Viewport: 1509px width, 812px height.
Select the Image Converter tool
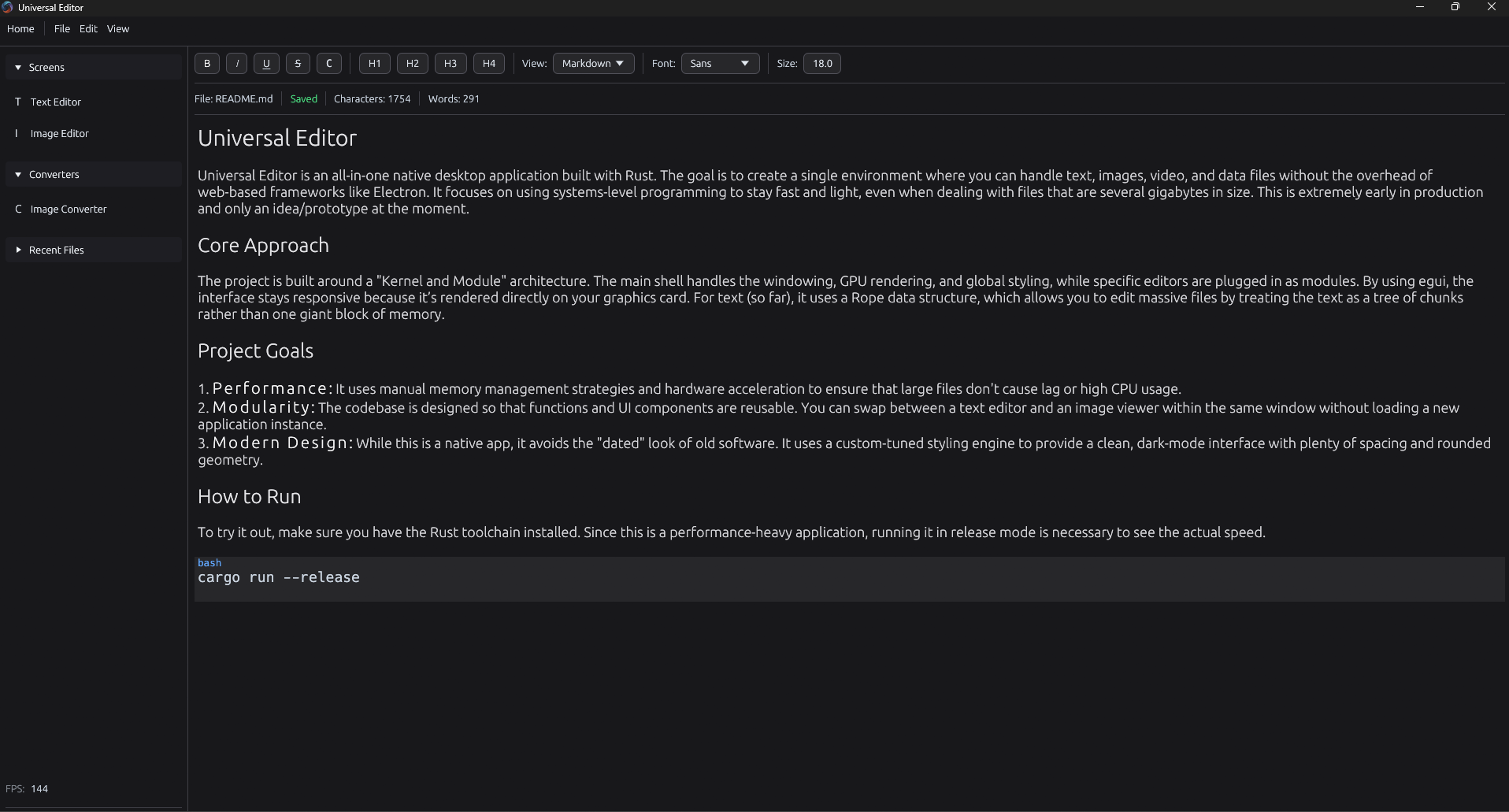[69, 209]
